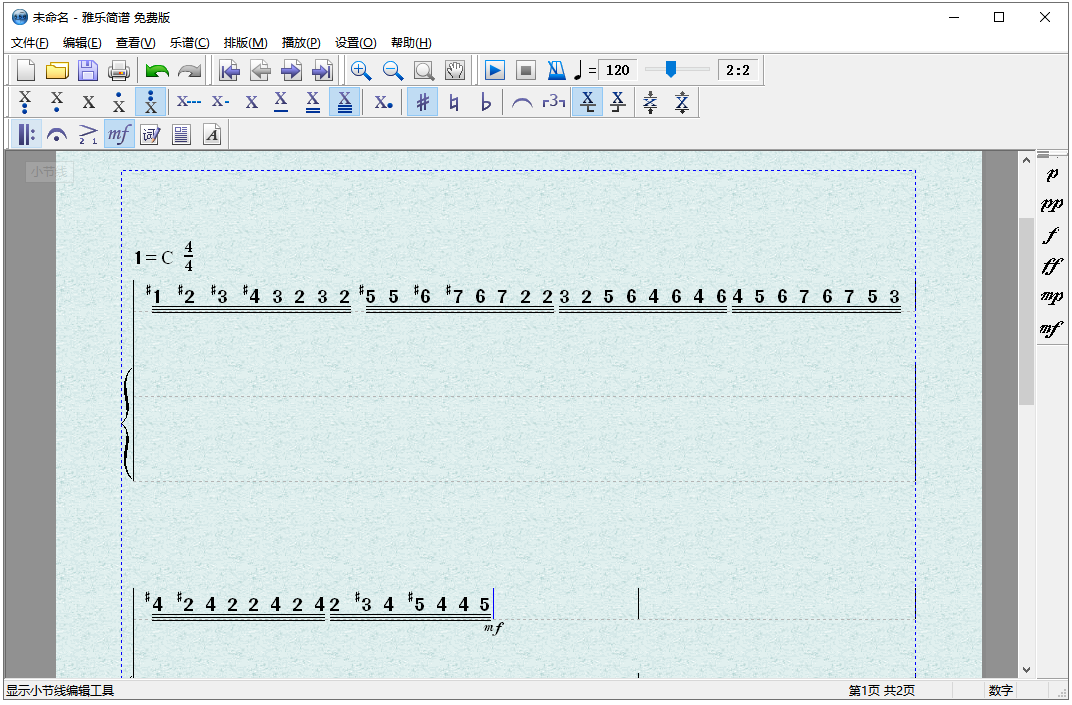Select the natural accidental tool
Viewport: 1072px width, 705px height.
click(454, 102)
